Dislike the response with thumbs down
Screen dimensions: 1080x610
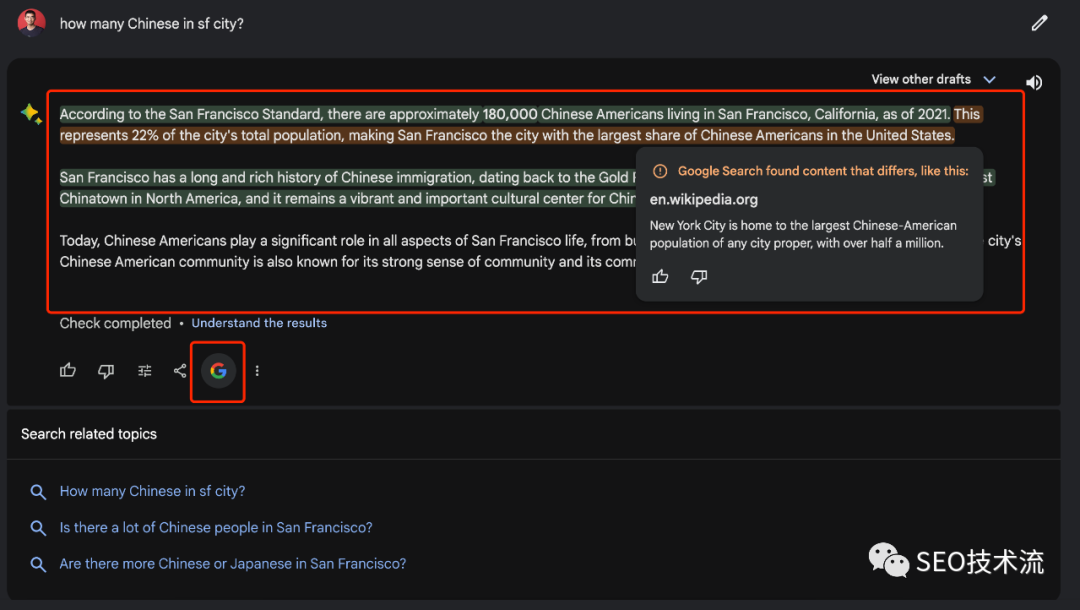coord(106,371)
